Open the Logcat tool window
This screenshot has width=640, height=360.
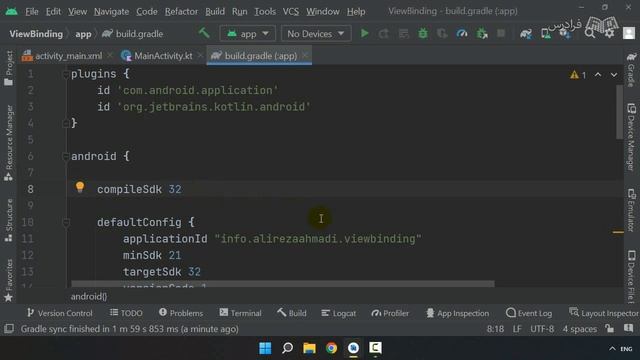pos(338,313)
